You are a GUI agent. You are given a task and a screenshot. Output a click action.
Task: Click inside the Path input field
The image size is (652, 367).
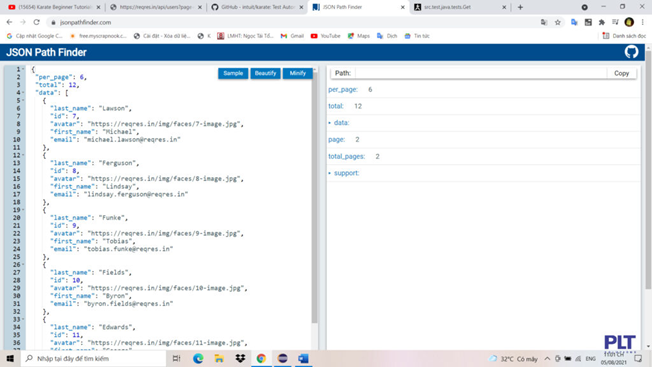click(481, 73)
